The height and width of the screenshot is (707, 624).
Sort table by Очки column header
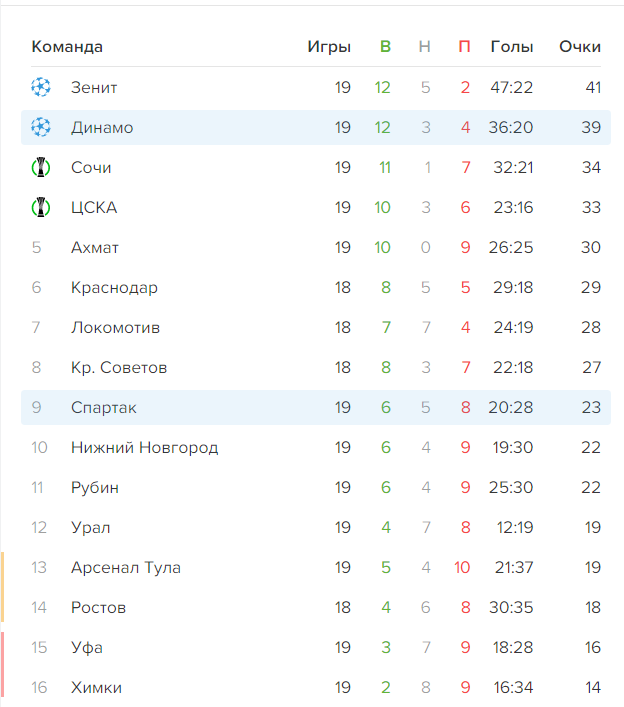(580, 47)
